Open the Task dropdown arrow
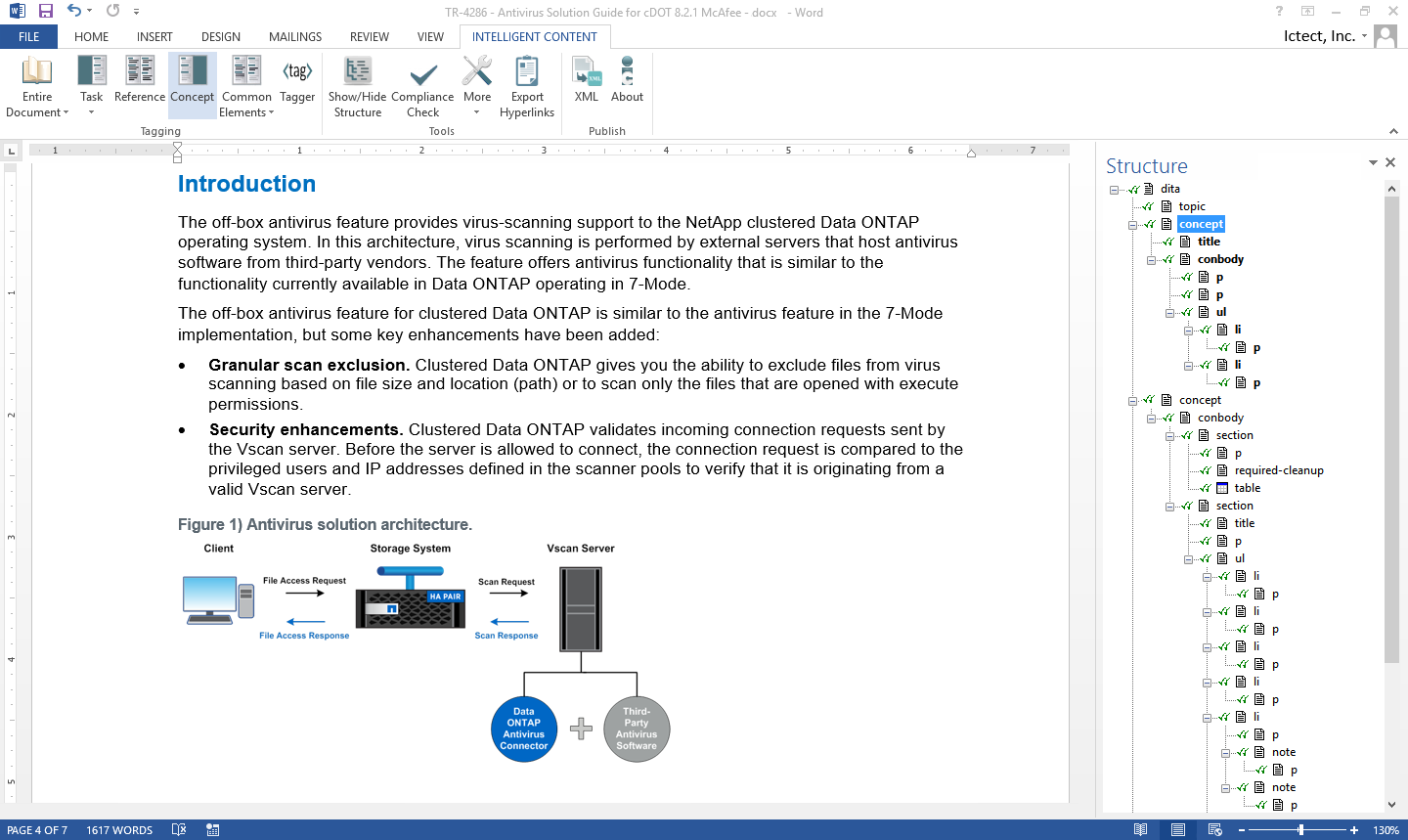 (x=91, y=112)
